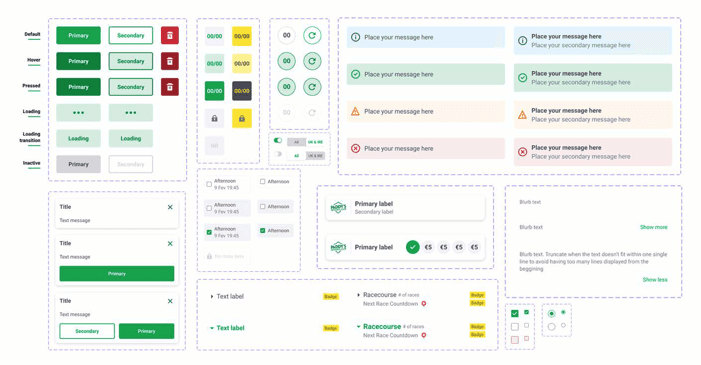Click the dark grey 00/00 odds tile

click(242, 91)
